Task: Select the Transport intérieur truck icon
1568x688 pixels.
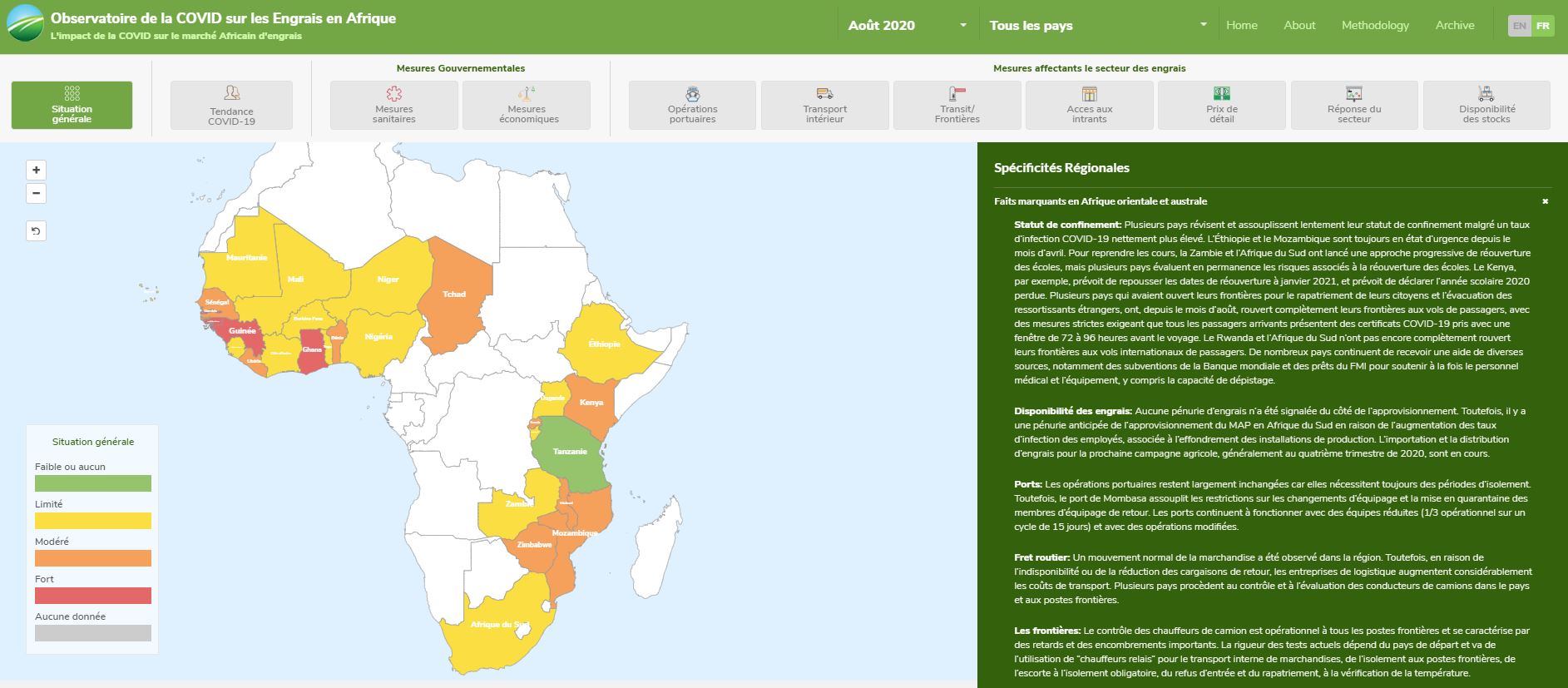Action: (x=824, y=94)
